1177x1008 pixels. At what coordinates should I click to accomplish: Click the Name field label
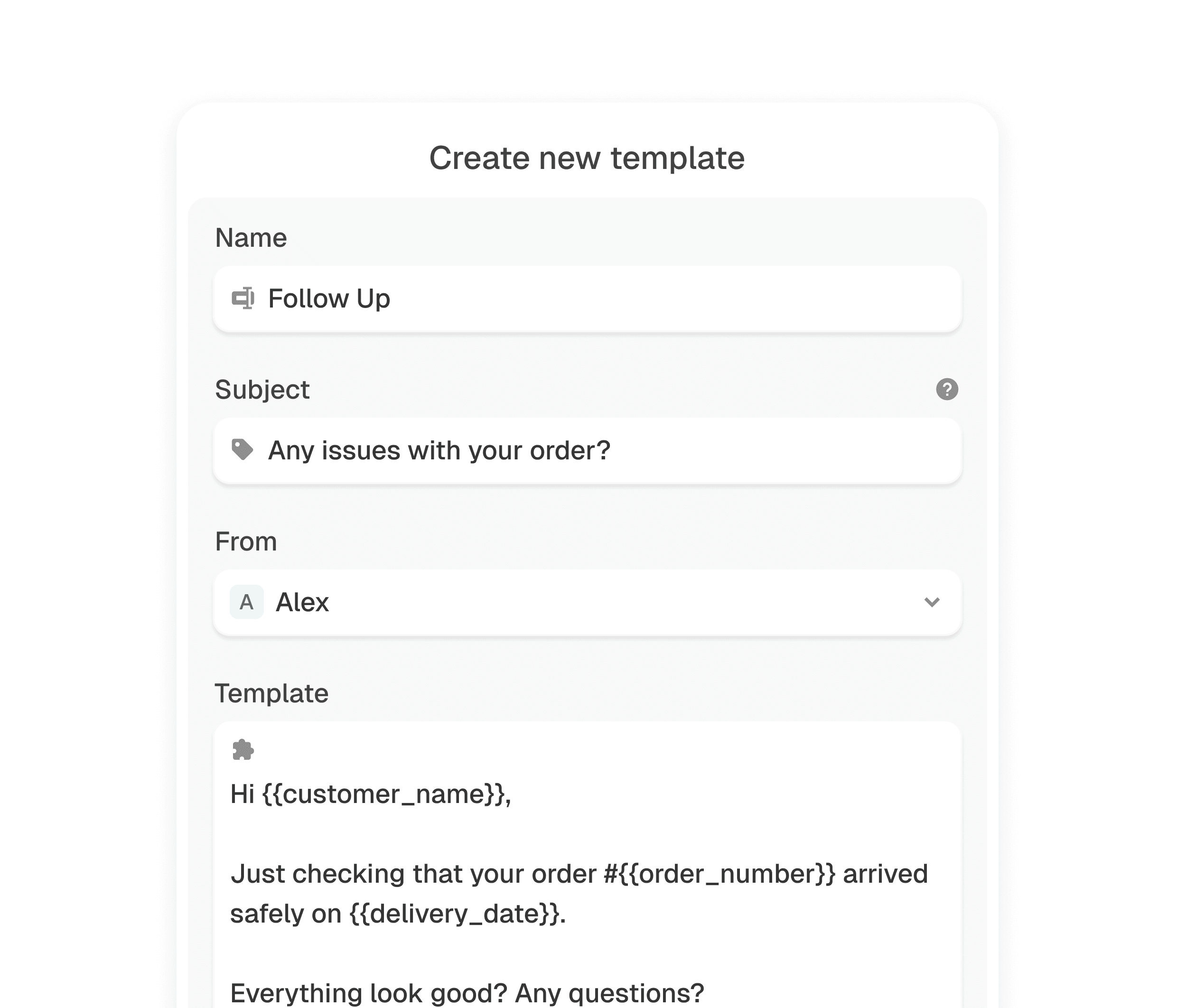[x=251, y=237]
